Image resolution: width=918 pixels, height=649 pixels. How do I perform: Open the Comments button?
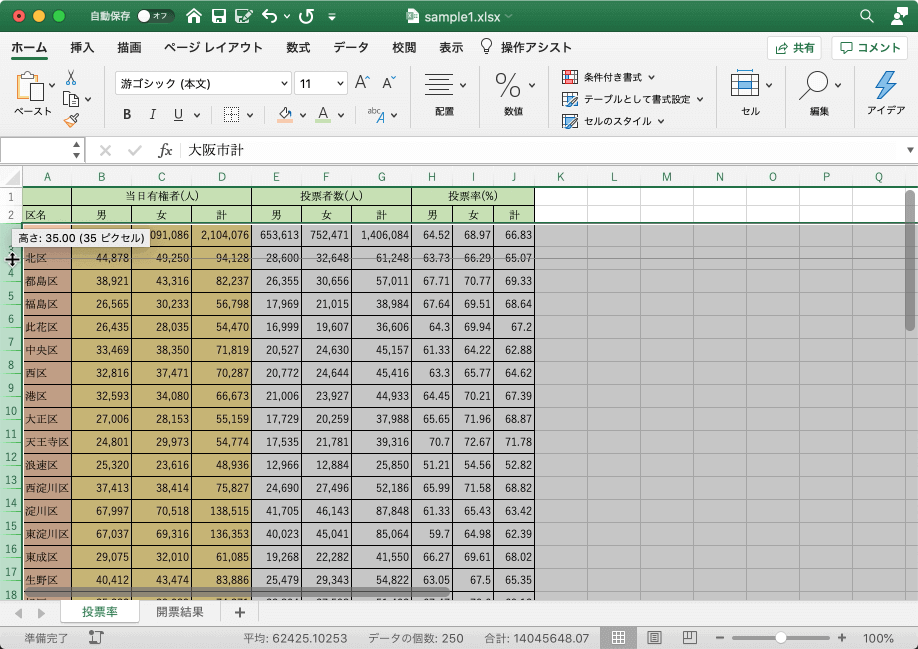click(870, 47)
